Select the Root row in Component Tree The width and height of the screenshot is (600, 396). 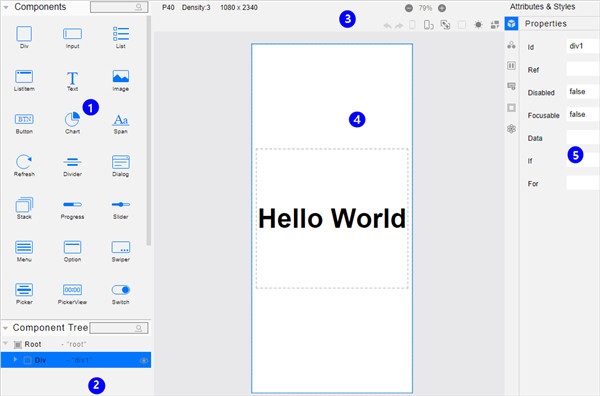coord(76,344)
